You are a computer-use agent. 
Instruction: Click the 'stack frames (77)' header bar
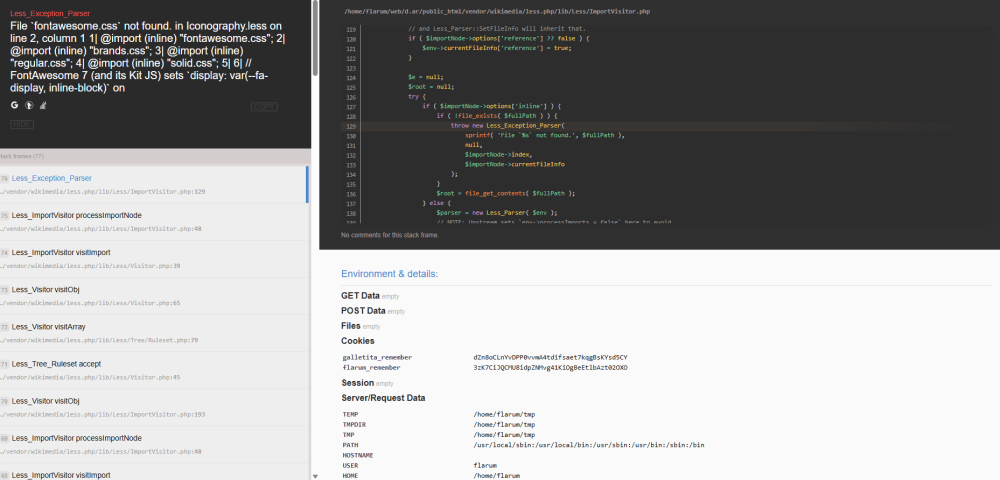(x=155, y=156)
